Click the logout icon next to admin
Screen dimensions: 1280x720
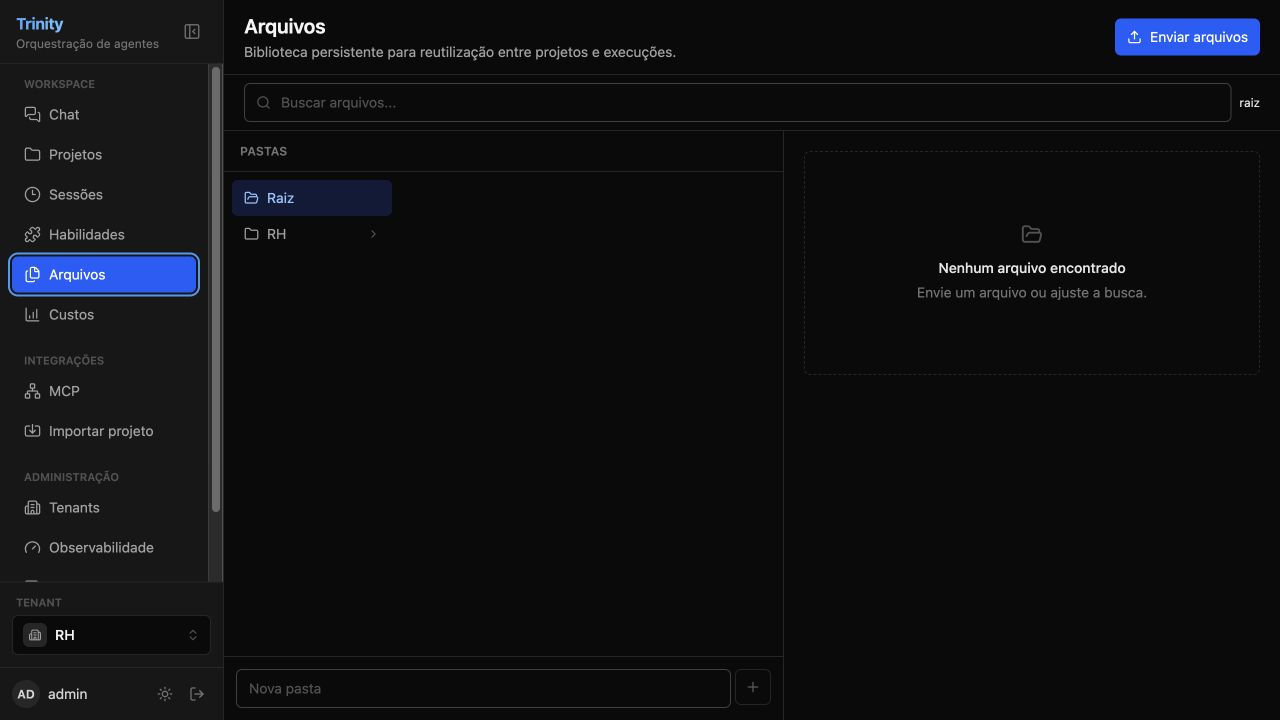(x=197, y=694)
